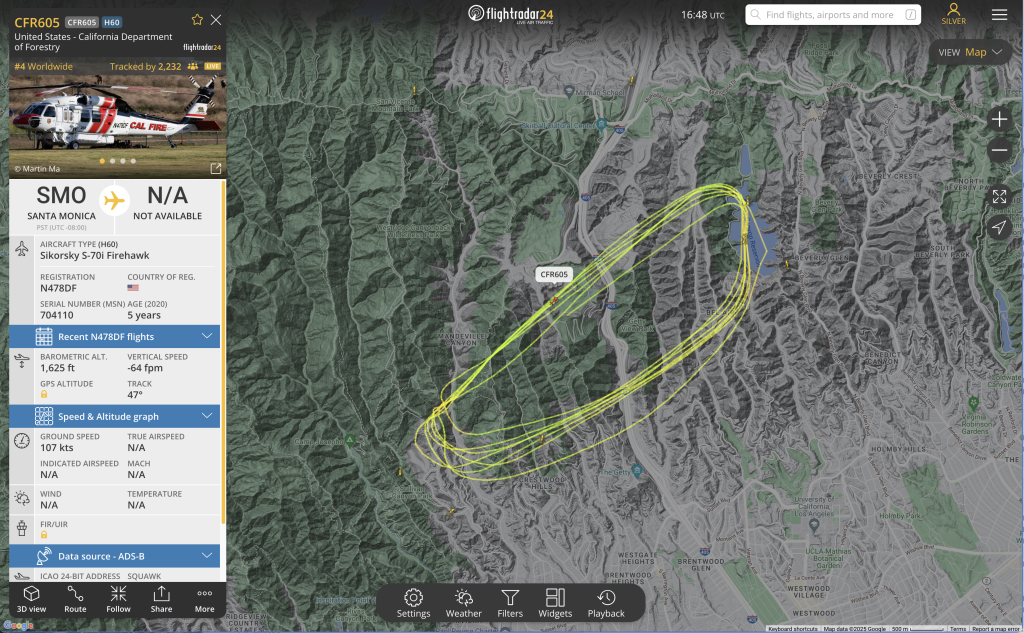Expand the Recent N478DF flights section

coord(114,336)
